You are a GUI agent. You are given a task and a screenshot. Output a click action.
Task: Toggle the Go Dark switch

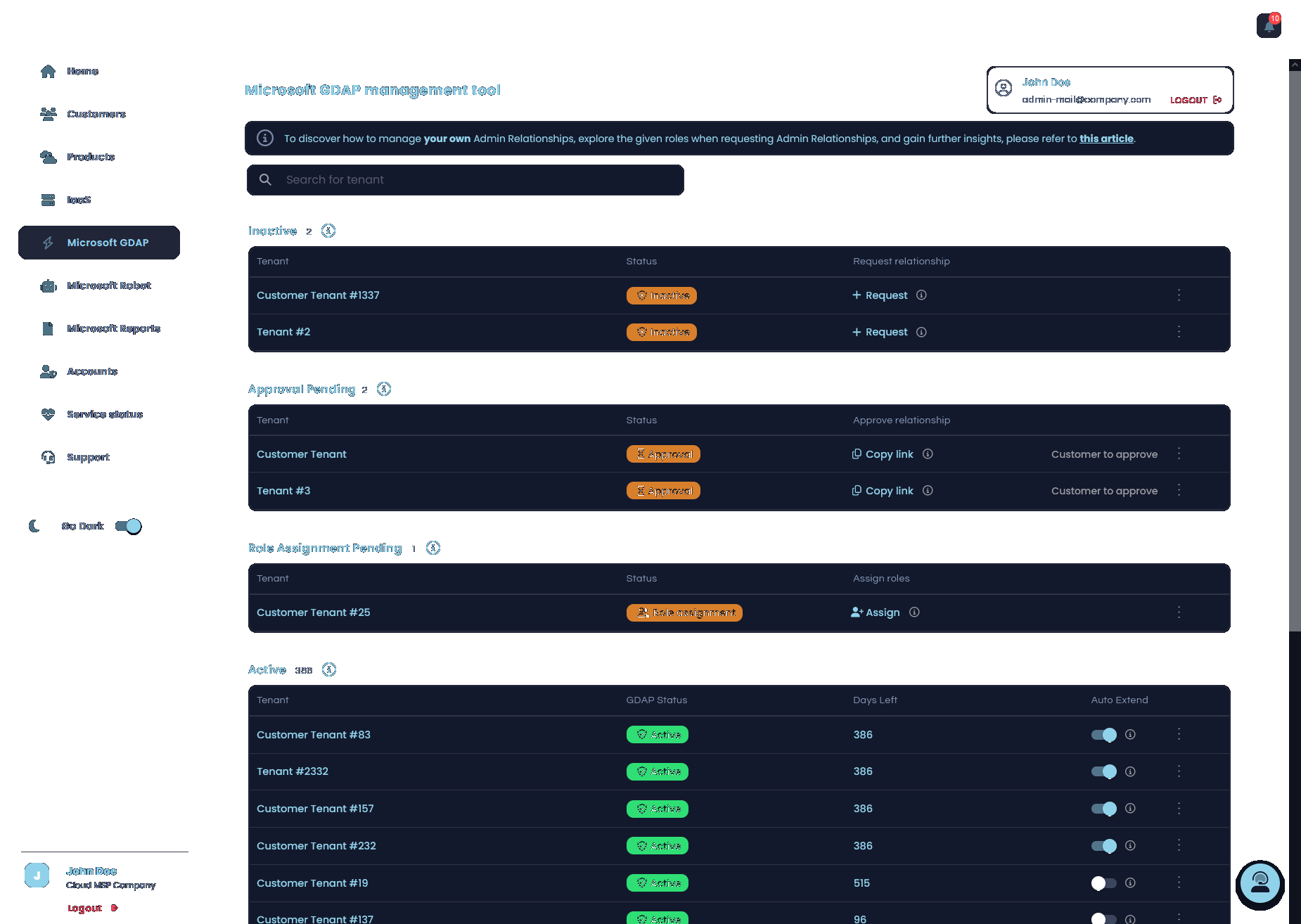[129, 526]
